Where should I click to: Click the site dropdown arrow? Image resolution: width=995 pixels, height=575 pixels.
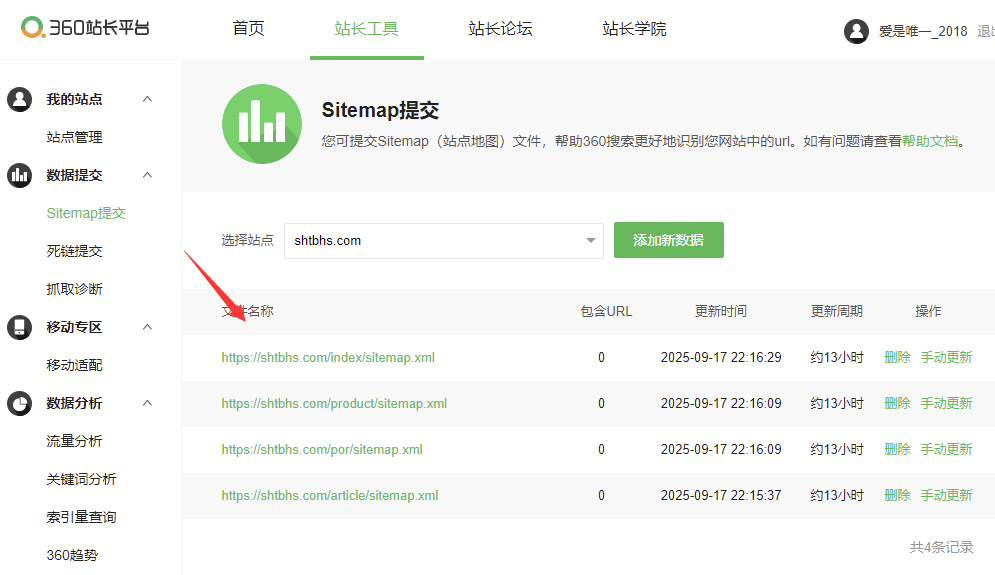(x=591, y=241)
